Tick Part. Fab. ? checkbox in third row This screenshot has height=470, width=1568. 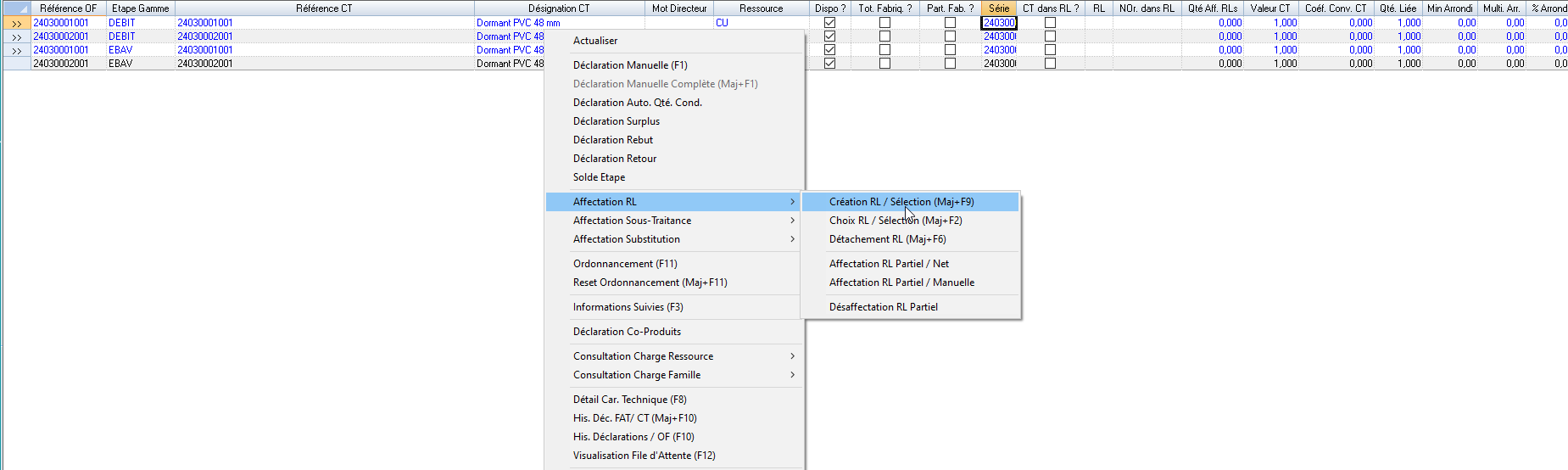click(x=950, y=50)
